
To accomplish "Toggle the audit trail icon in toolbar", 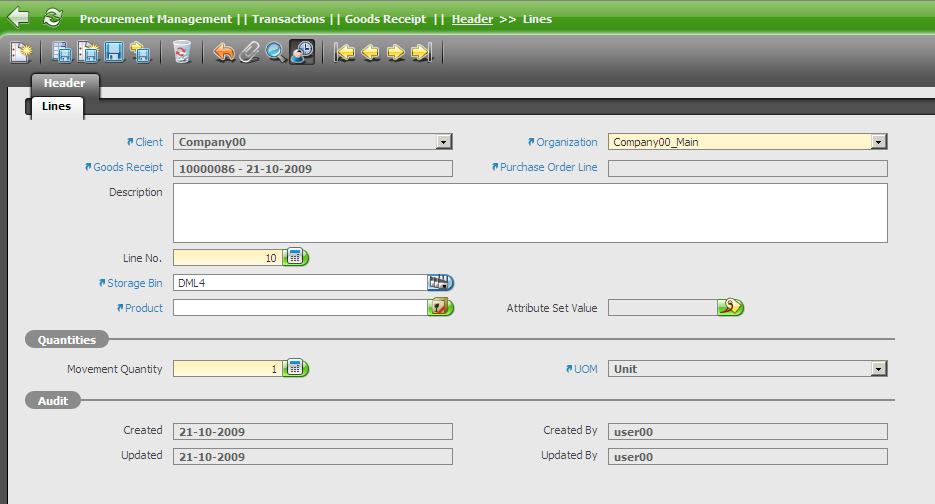I will 302,52.
